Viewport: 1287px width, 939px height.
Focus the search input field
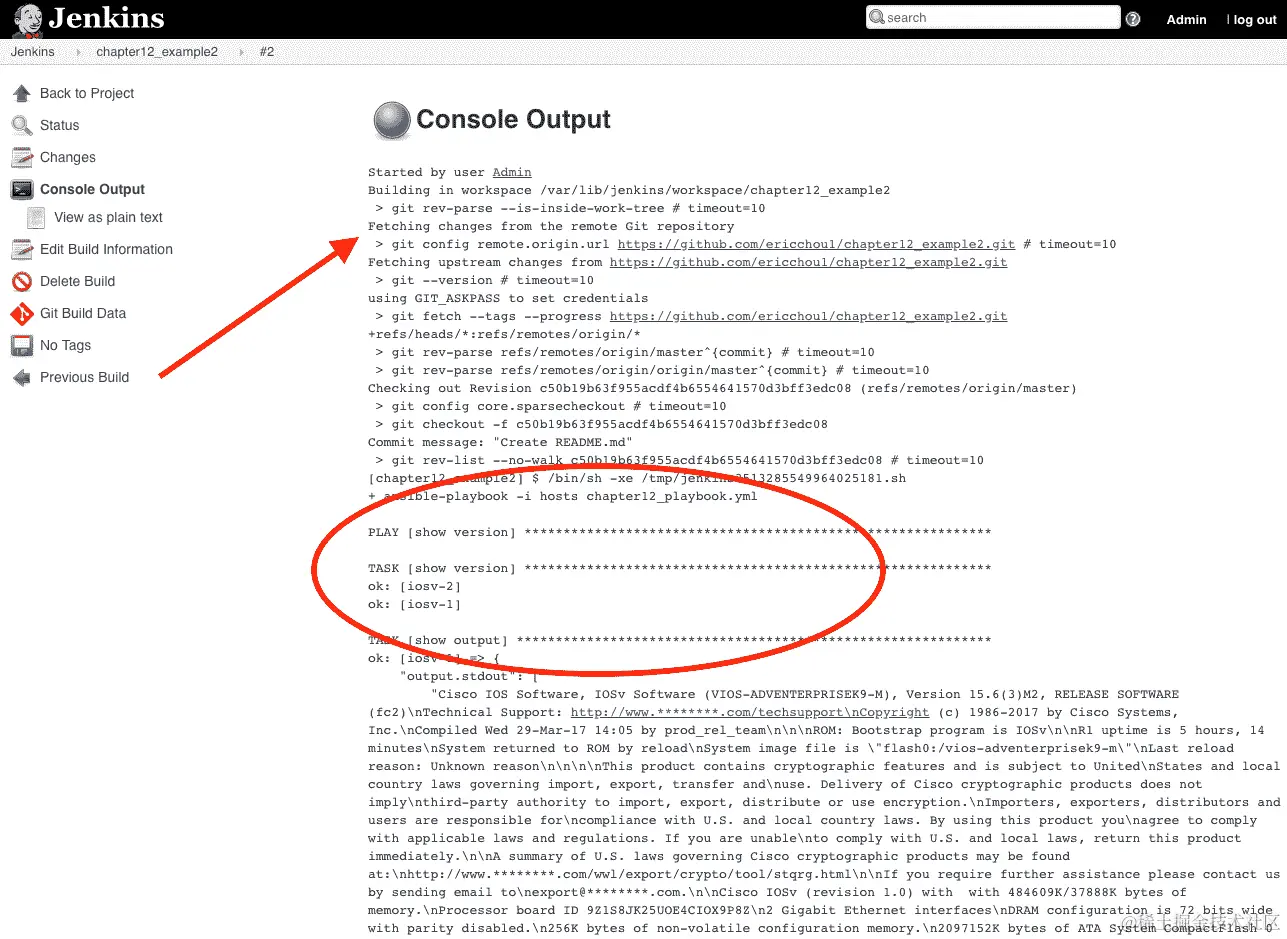pos(992,18)
